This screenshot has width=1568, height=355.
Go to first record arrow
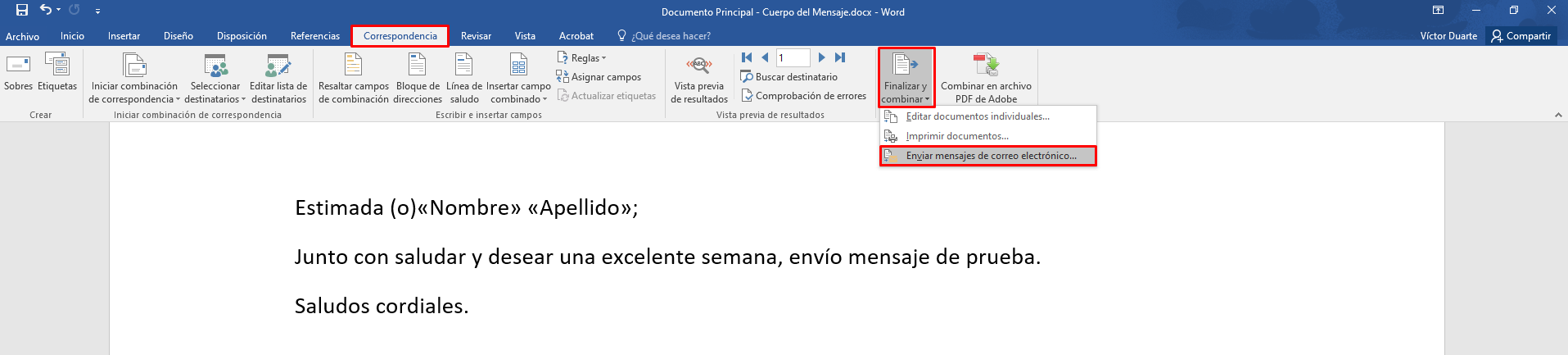(747, 57)
